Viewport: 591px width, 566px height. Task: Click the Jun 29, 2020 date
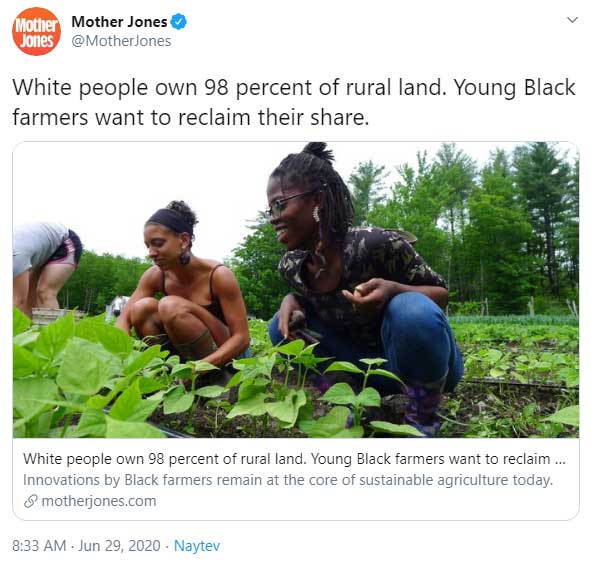tap(119, 546)
